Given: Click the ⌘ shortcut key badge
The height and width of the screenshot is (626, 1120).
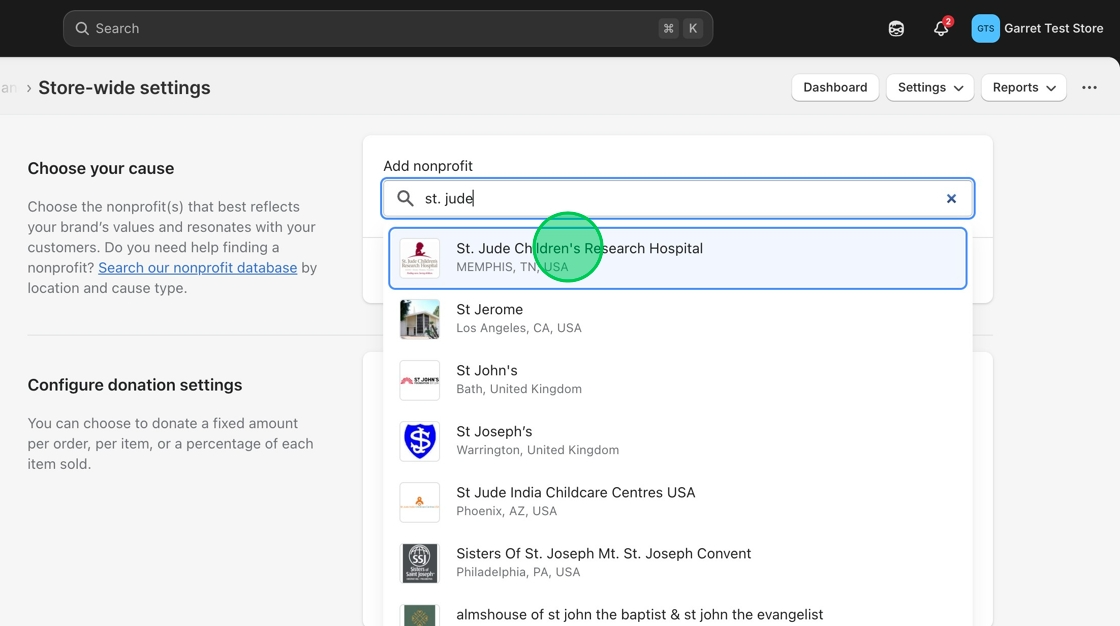Looking at the screenshot, I should tap(669, 29).
